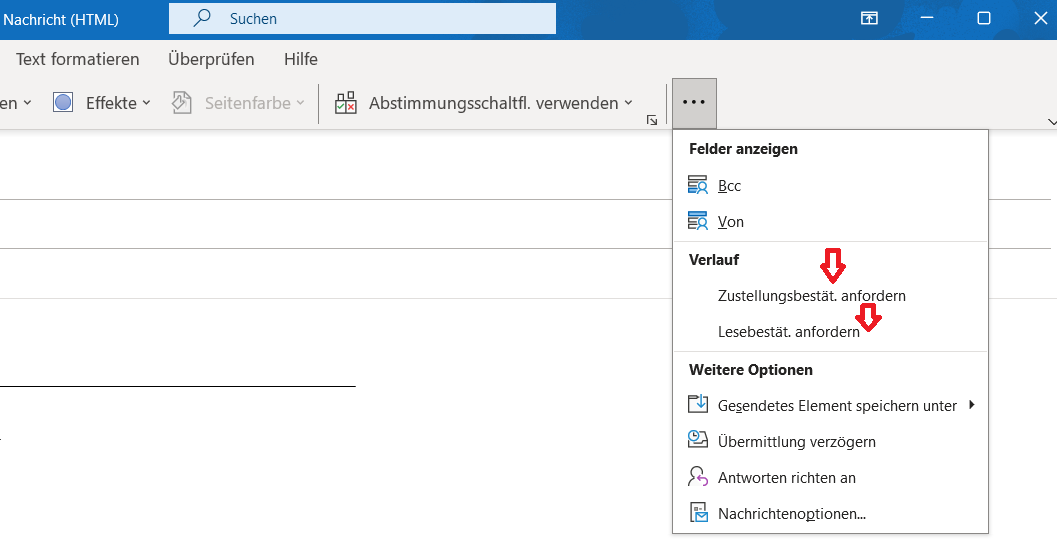Select Übermittlung verzögern

coord(830,442)
